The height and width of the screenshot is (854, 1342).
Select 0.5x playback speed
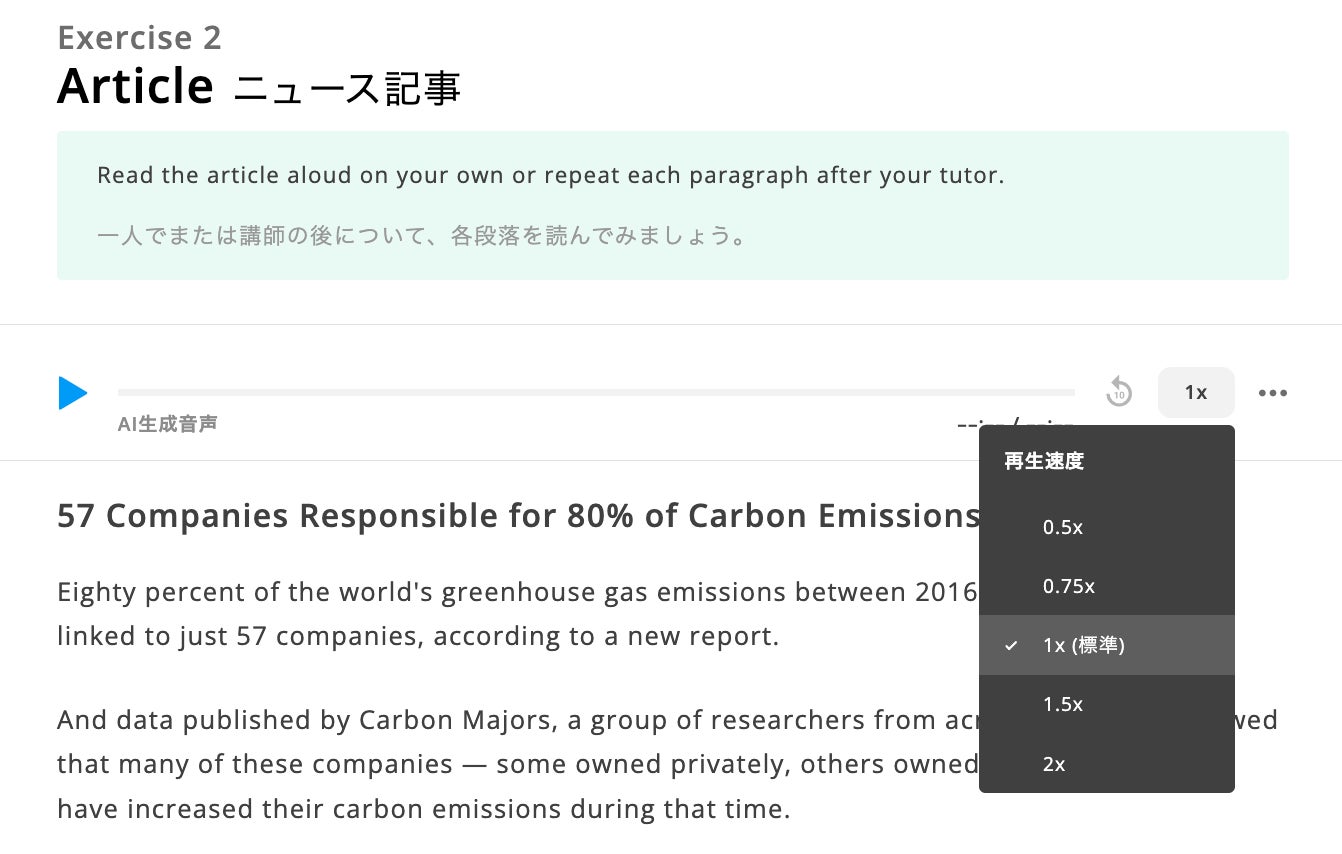[1062, 527]
